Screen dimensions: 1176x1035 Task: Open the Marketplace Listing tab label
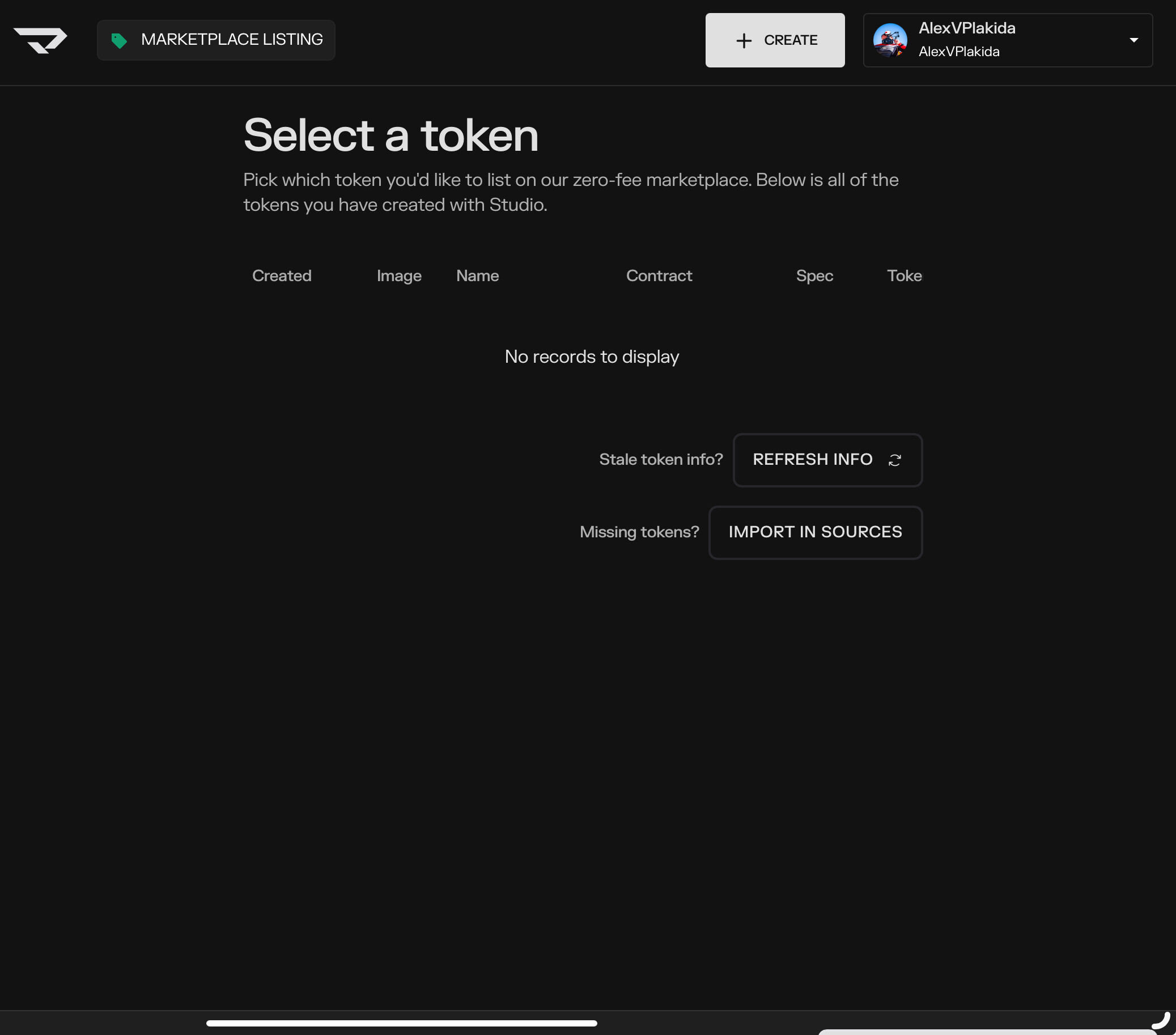pyautogui.click(x=231, y=40)
